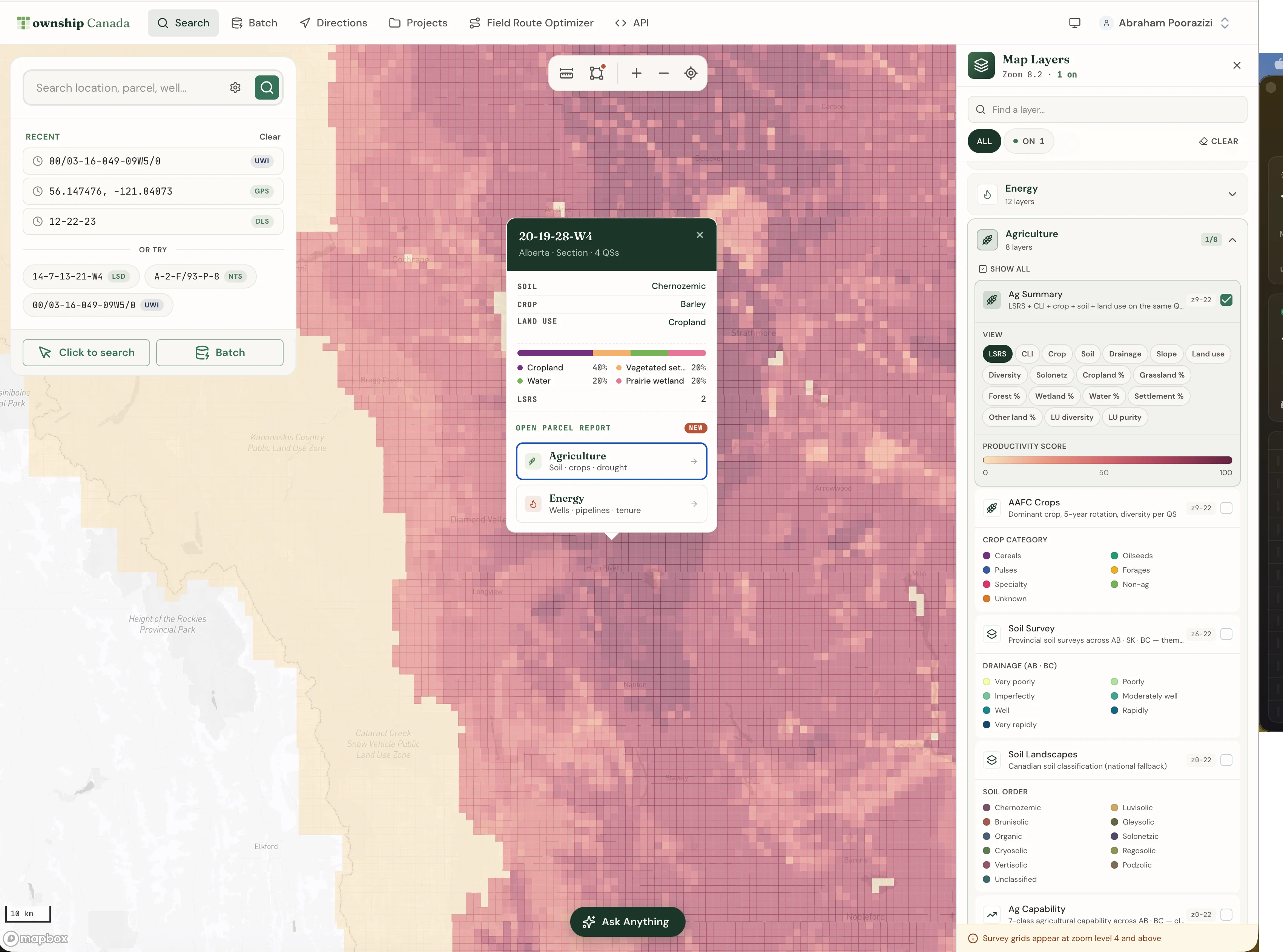Click the measure ruler tool on the map toolbar

(x=566, y=73)
